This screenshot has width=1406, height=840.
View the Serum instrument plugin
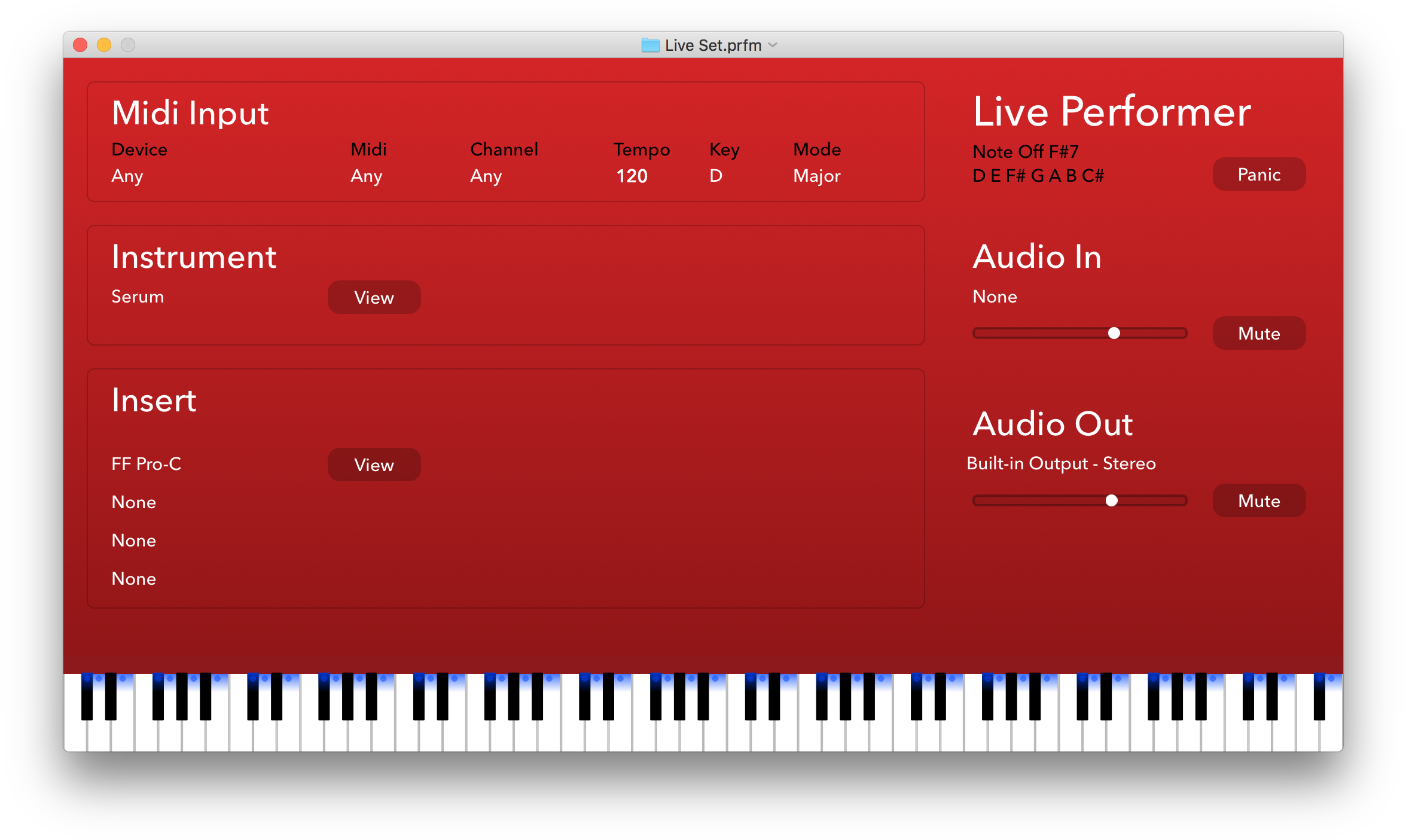click(374, 298)
